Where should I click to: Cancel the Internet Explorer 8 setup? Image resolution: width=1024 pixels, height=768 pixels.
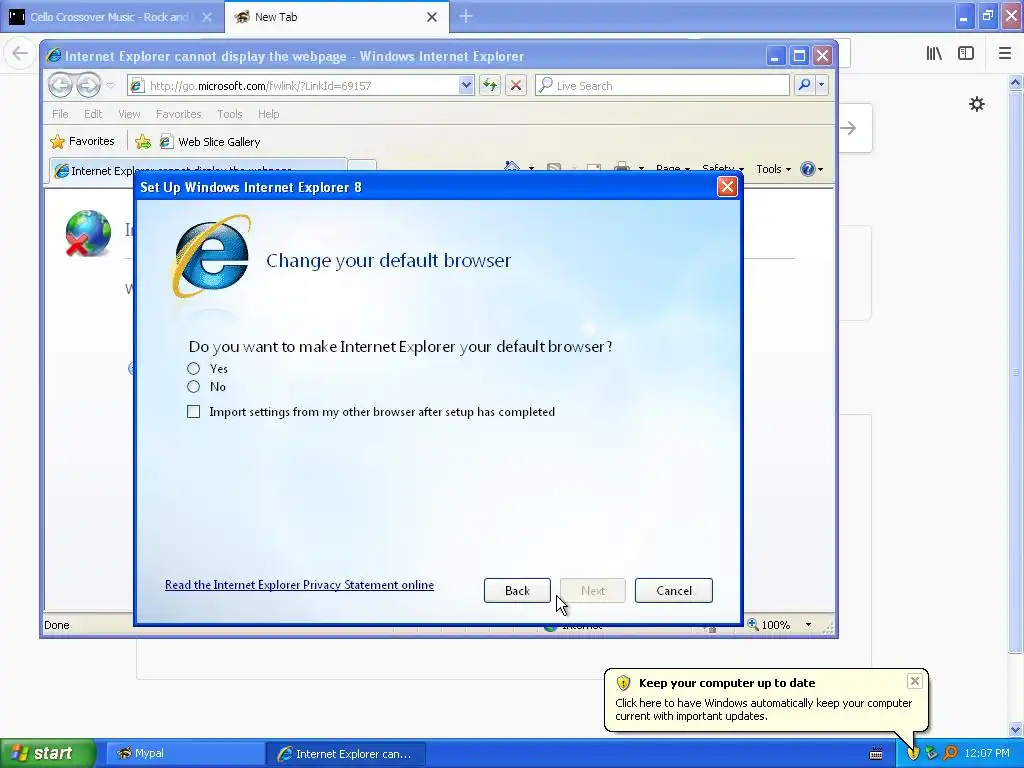click(x=673, y=590)
